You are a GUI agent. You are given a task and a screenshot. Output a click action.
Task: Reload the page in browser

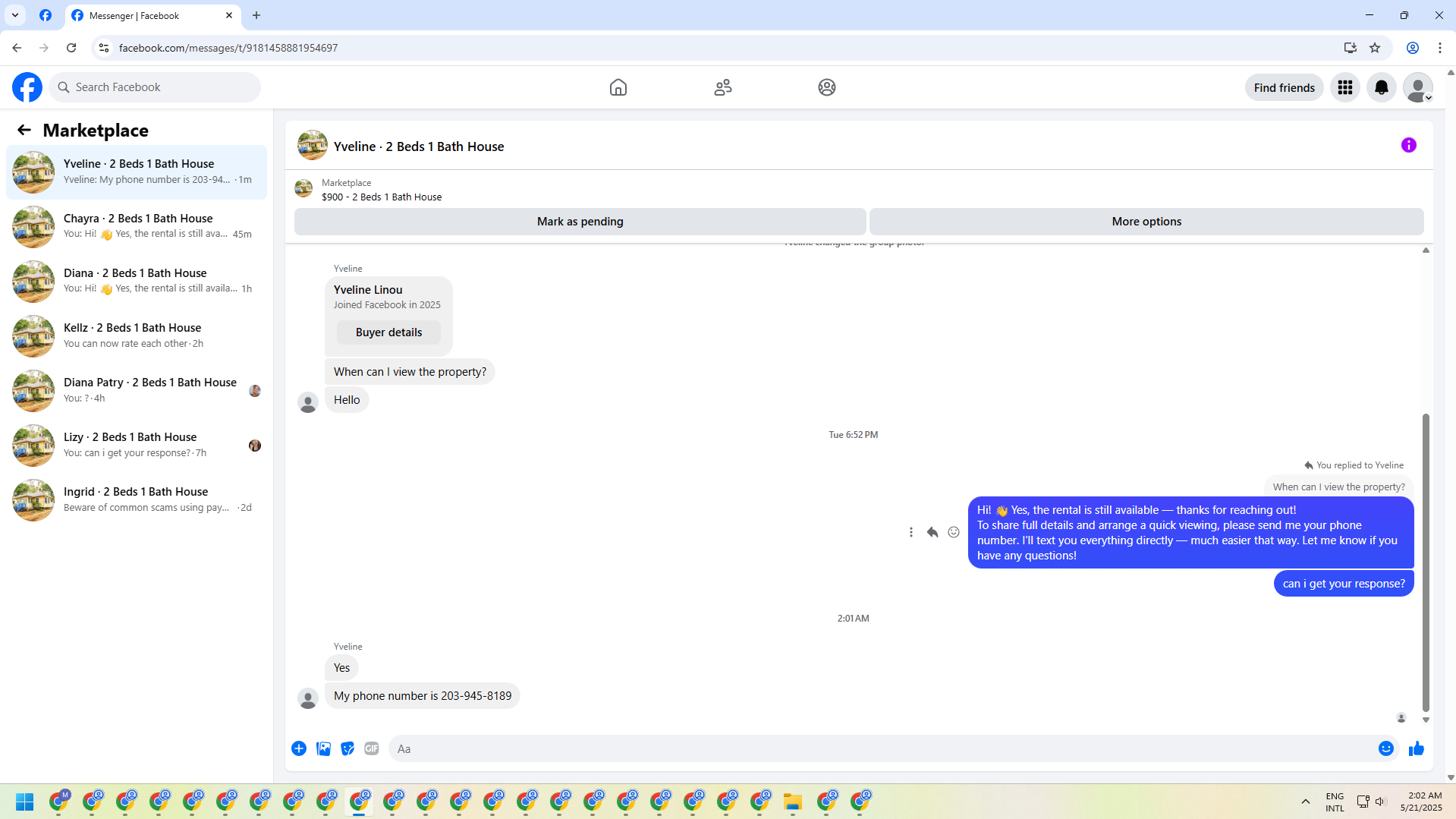pos(71,48)
